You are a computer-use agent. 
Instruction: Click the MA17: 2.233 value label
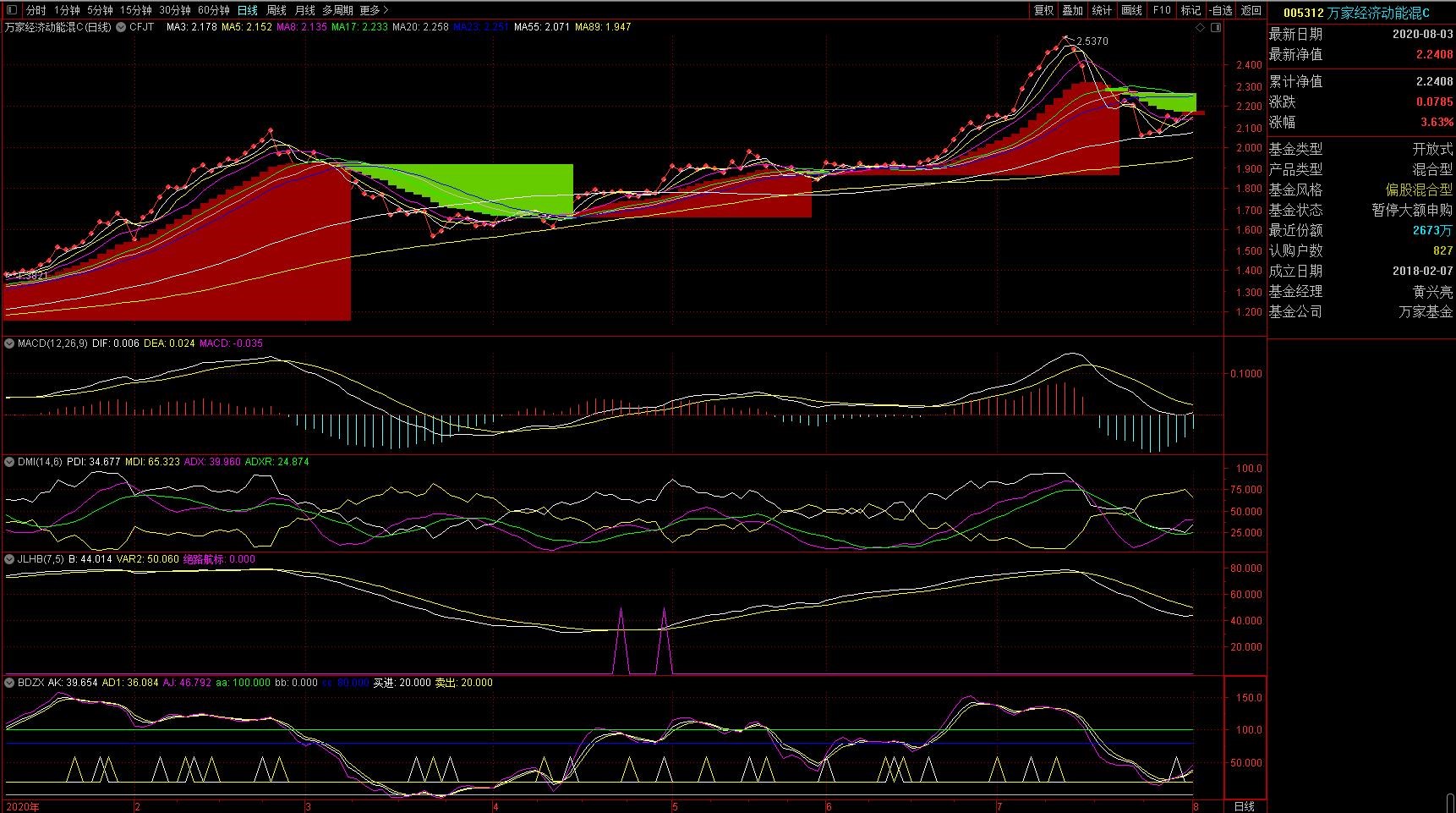tap(360, 27)
